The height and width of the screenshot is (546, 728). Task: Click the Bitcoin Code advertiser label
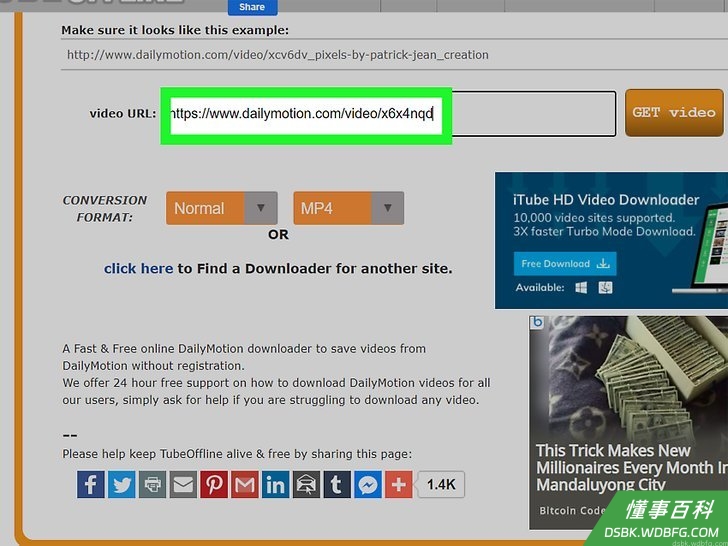572,510
